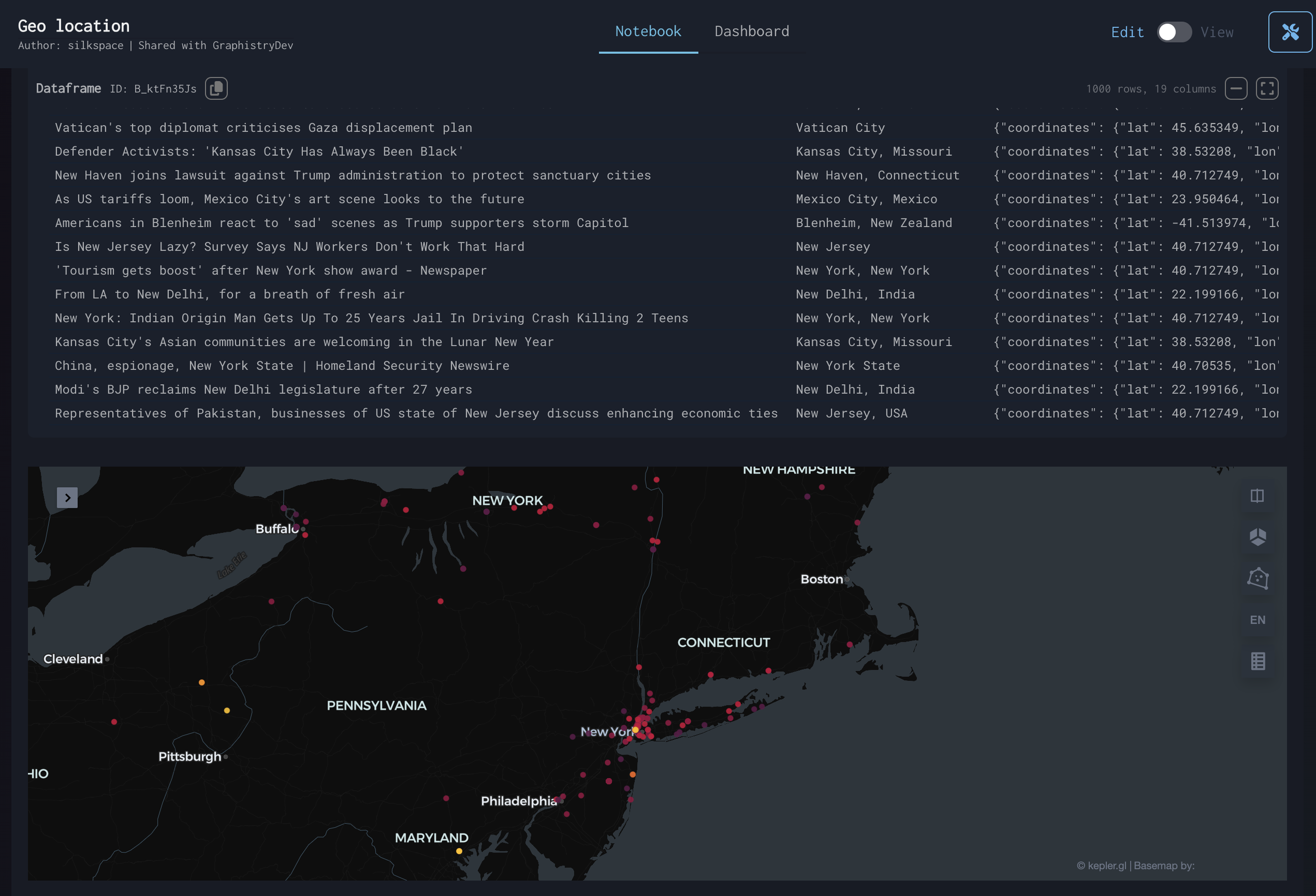Click the View mode label
This screenshot has width=1316, height=896.
(1217, 32)
